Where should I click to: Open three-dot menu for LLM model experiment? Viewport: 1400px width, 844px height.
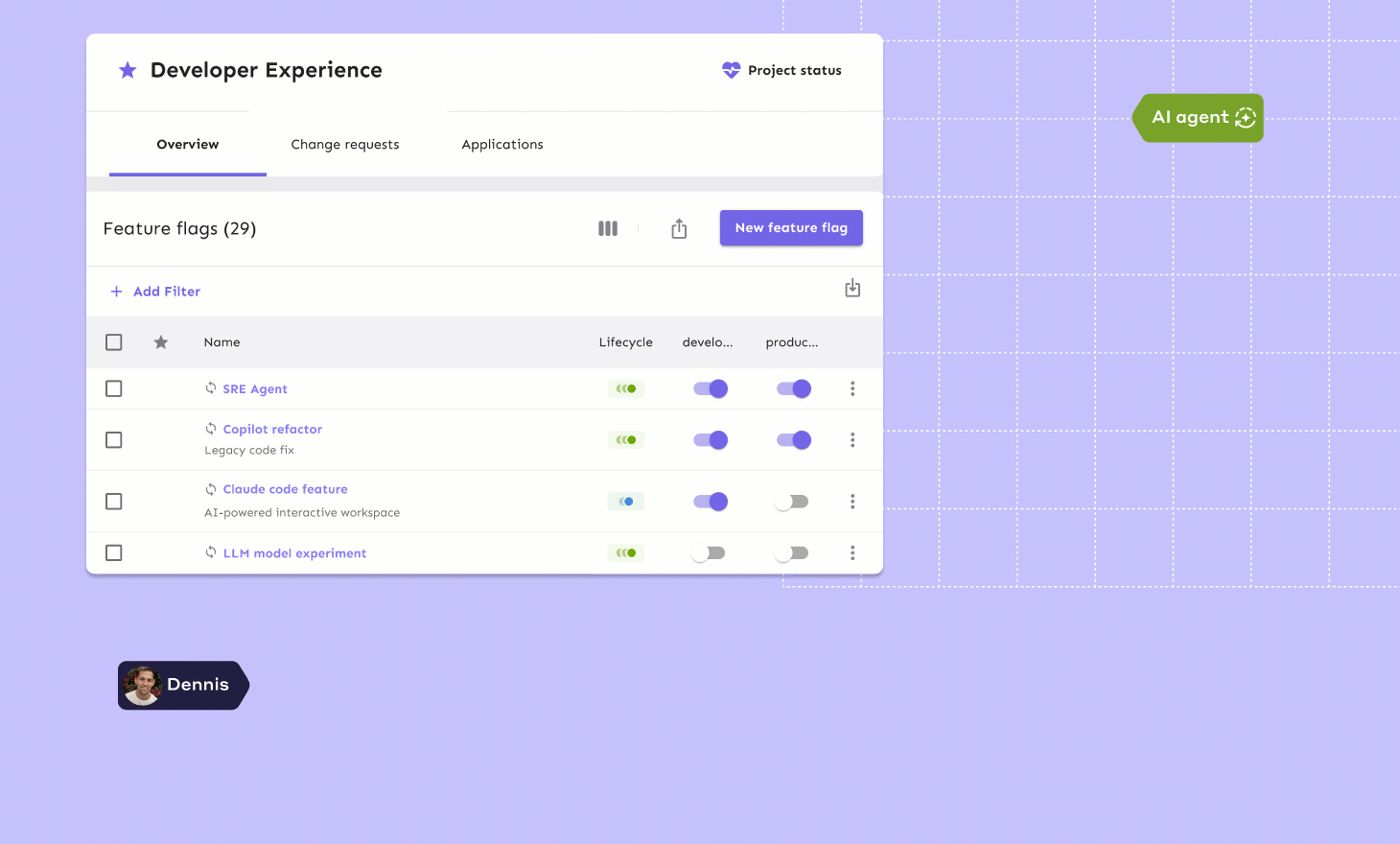coord(852,553)
